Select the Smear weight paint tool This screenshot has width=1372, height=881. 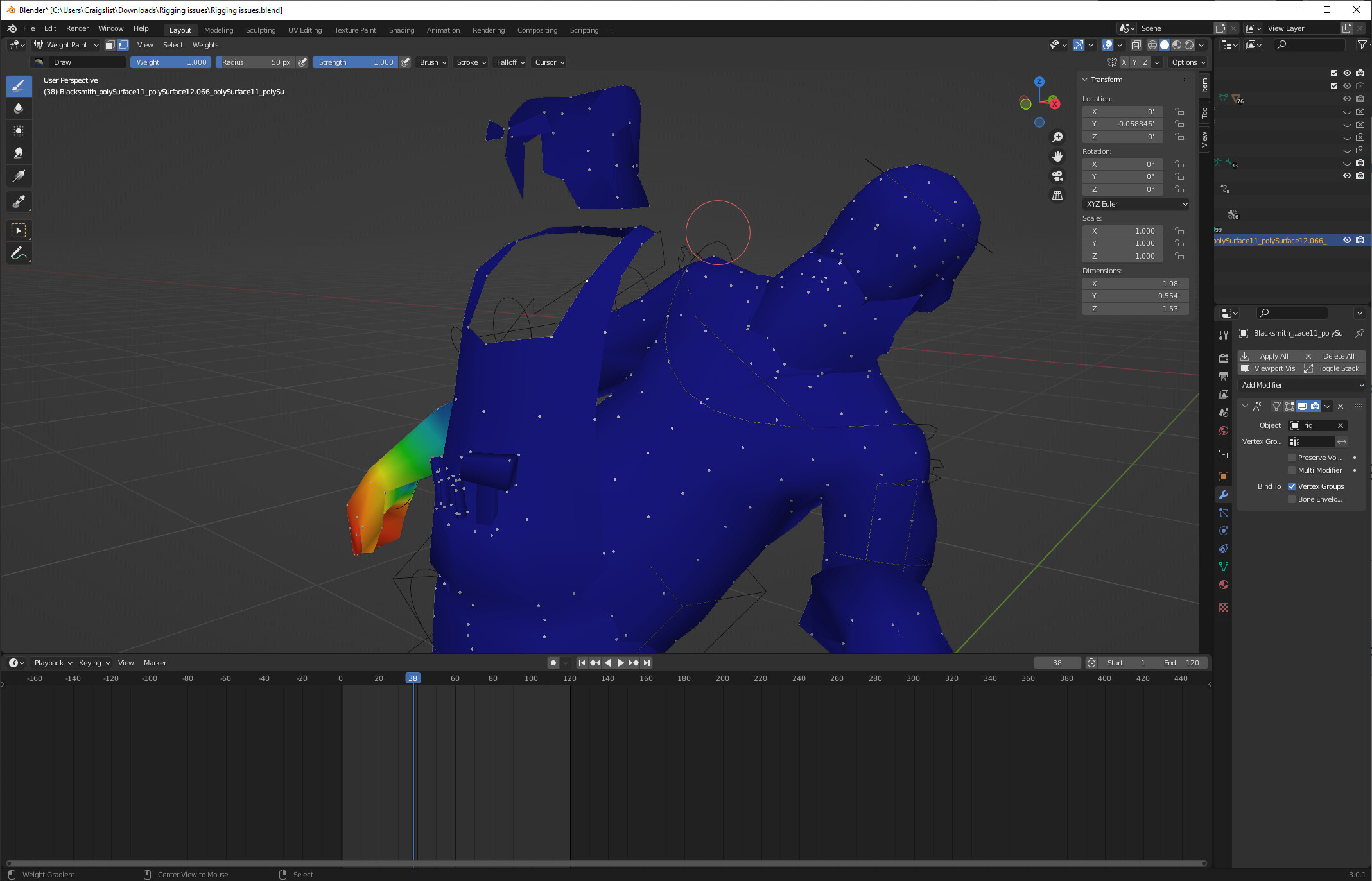click(x=19, y=153)
